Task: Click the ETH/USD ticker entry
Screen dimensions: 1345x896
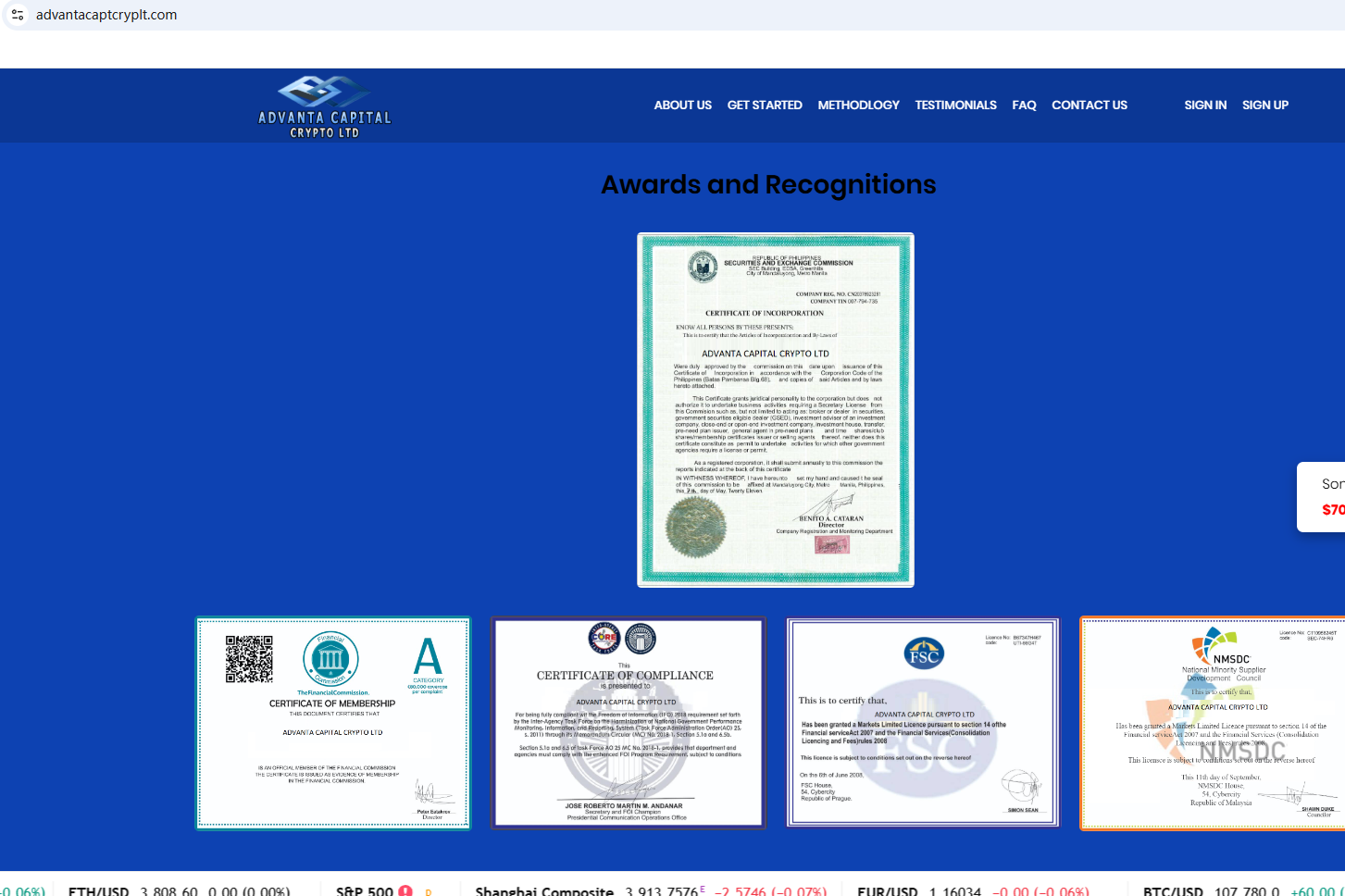Action: point(179,890)
